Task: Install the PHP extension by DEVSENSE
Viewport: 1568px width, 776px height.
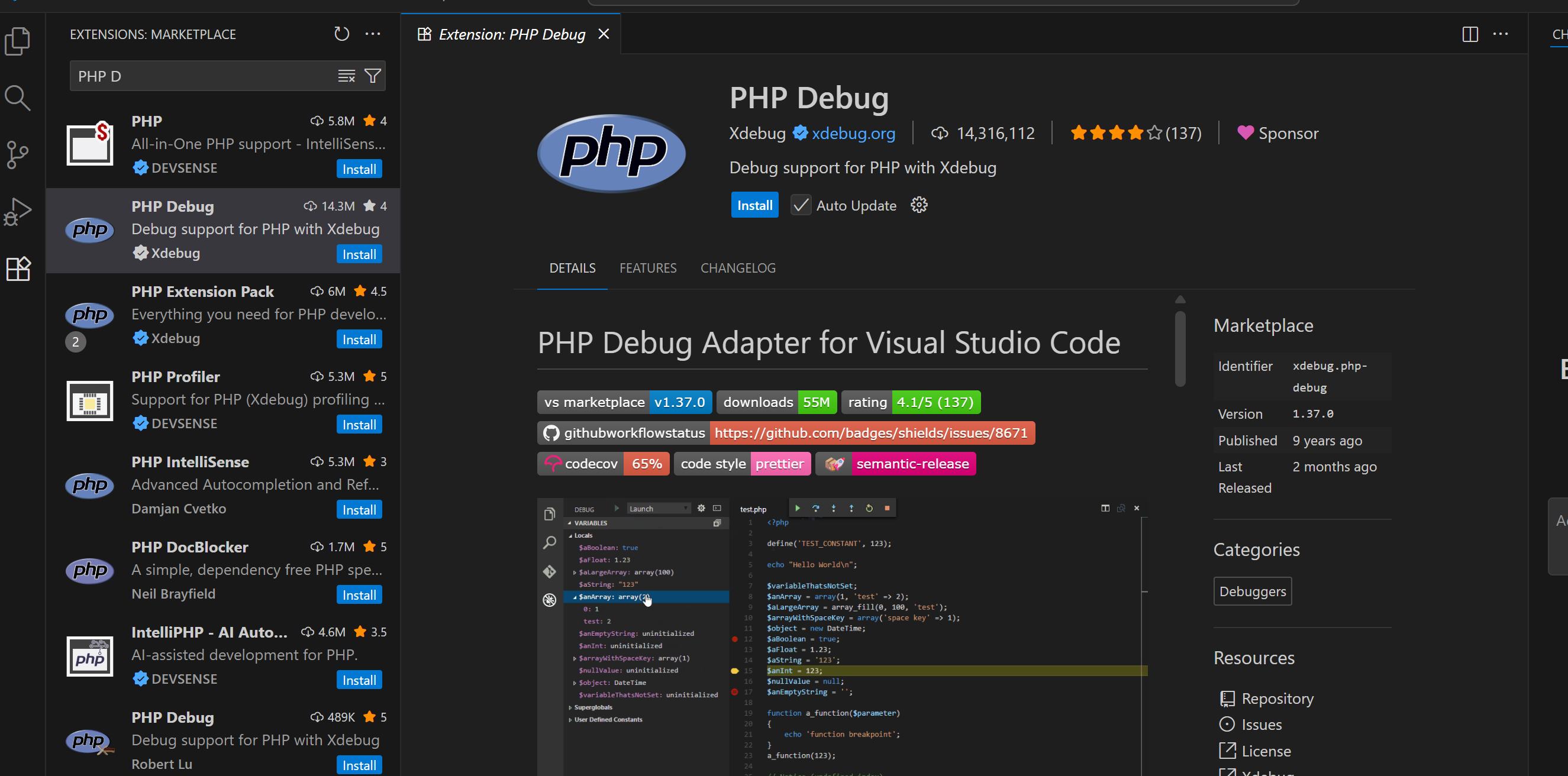Action: pos(359,169)
